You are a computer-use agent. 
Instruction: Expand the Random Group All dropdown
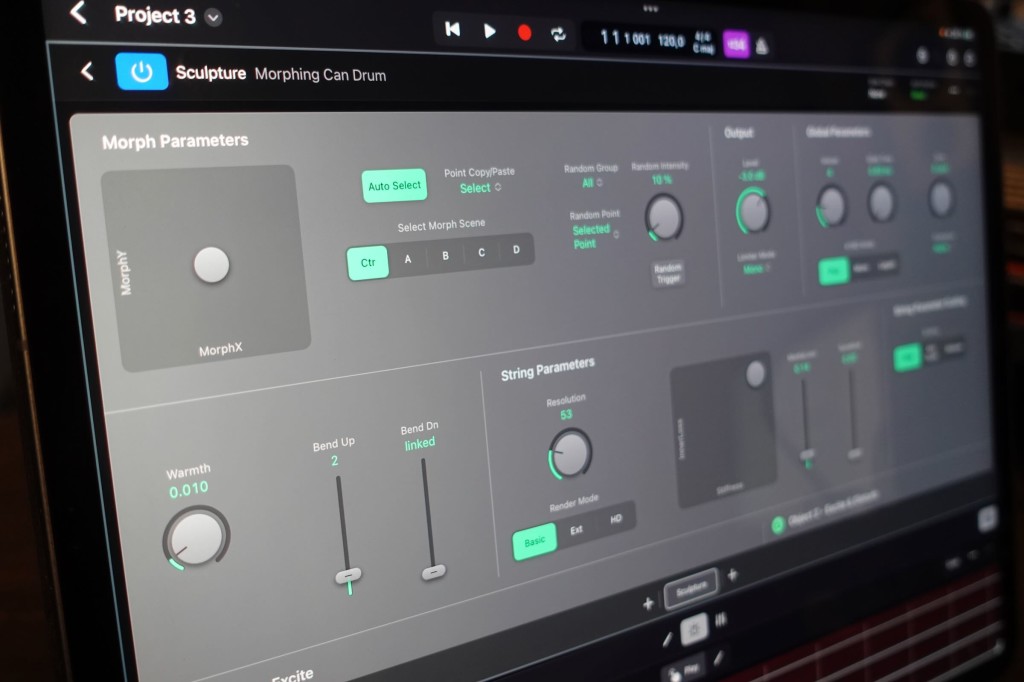pos(591,183)
